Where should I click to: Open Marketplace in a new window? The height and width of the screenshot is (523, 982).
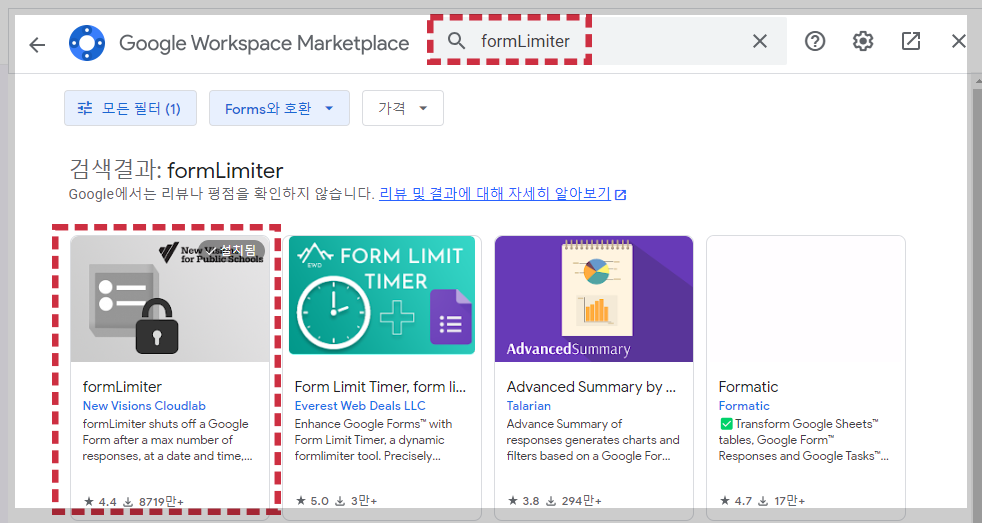pyautogui.click(x=911, y=41)
